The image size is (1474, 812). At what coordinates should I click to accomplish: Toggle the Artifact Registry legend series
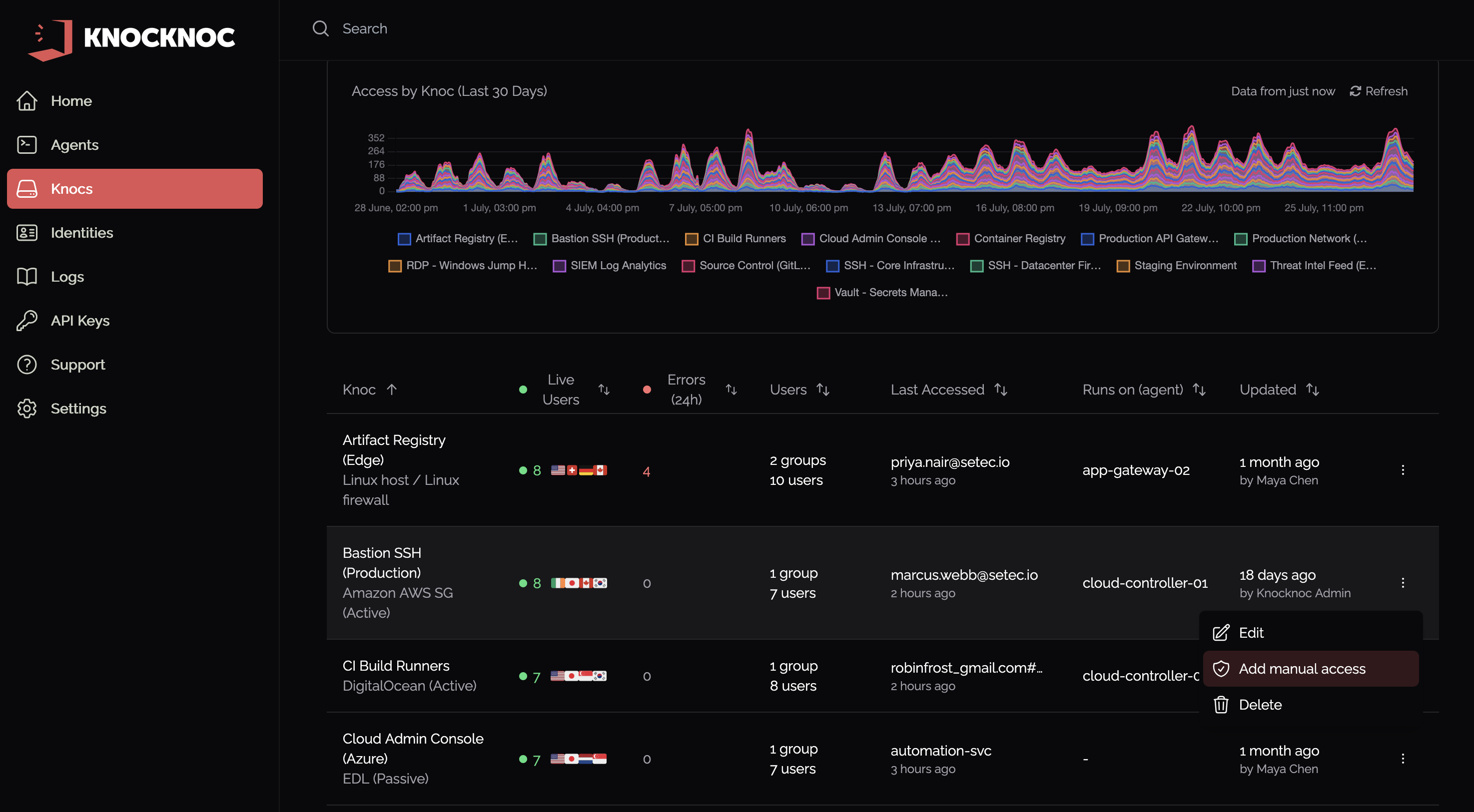pyautogui.click(x=458, y=238)
